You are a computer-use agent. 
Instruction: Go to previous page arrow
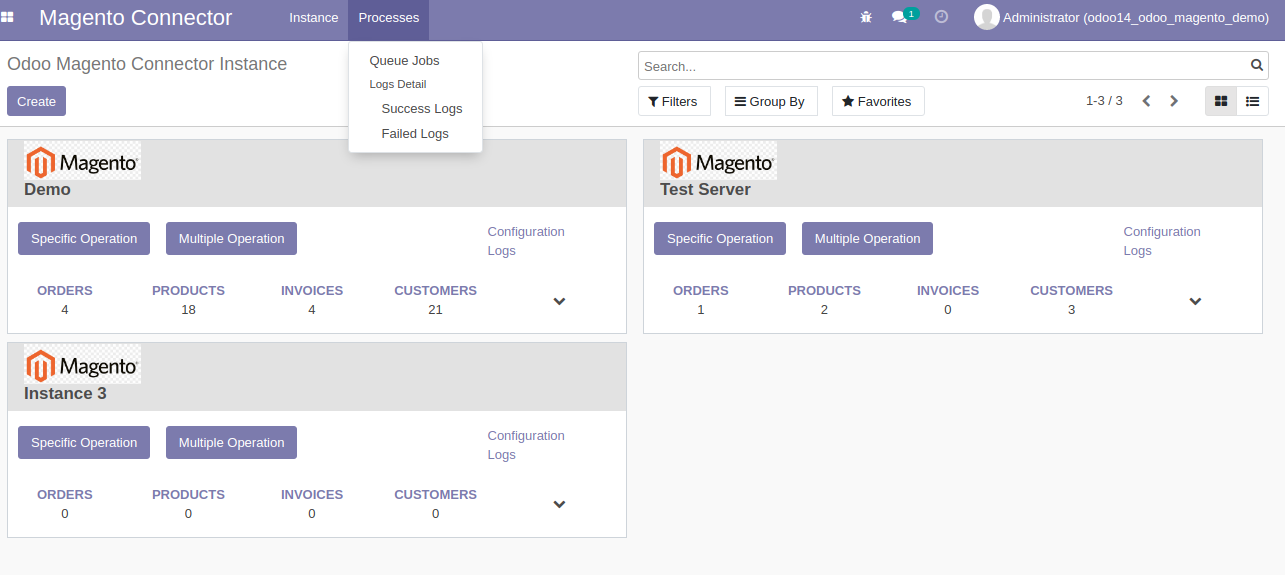tap(1146, 101)
